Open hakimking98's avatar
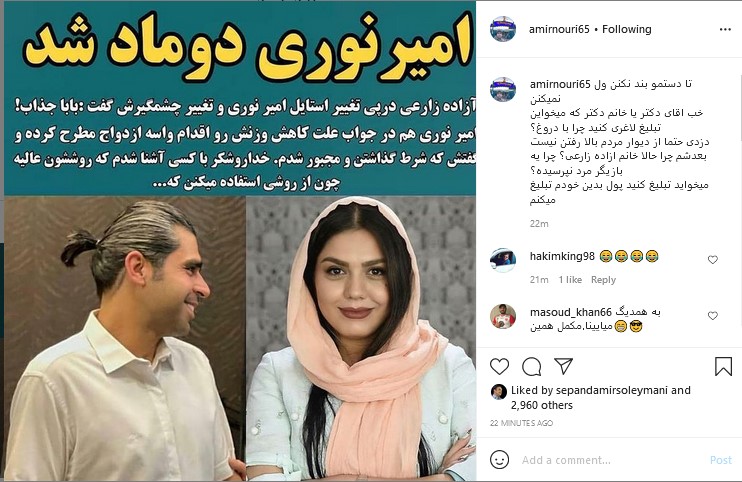The height and width of the screenshot is (482, 742). [503, 260]
